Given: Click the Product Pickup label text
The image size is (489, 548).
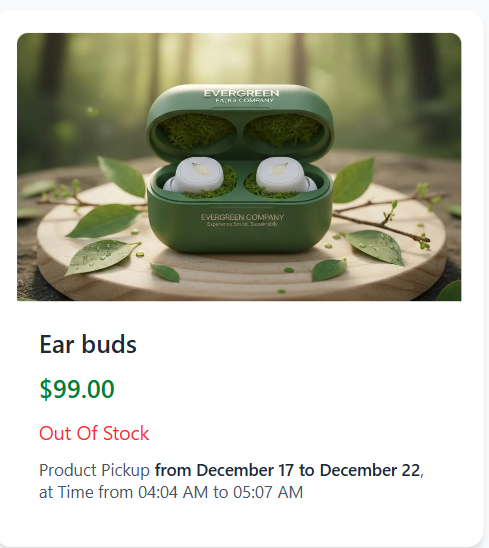Looking at the screenshot, I should tap(94, 470).
